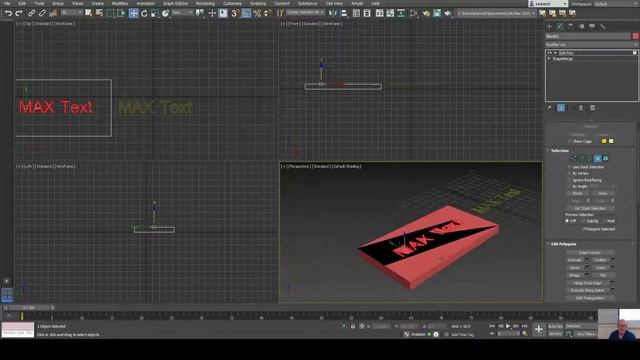Select the Bind to Space Warp tool
The width and height of the screenshot is (640, 360).
tap(53, 13)
